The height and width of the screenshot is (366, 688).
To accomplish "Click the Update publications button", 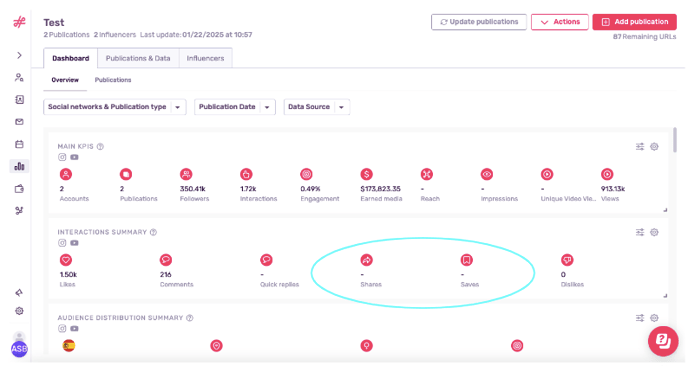I will coord(479,22).
